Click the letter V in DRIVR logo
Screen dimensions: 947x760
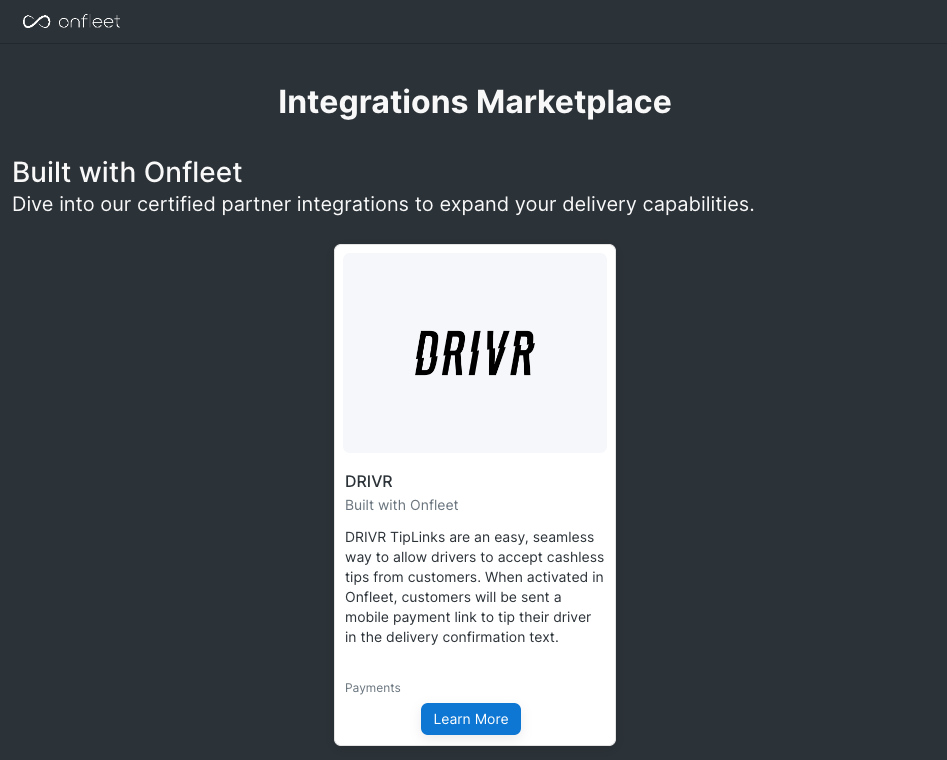click(496, 354)
